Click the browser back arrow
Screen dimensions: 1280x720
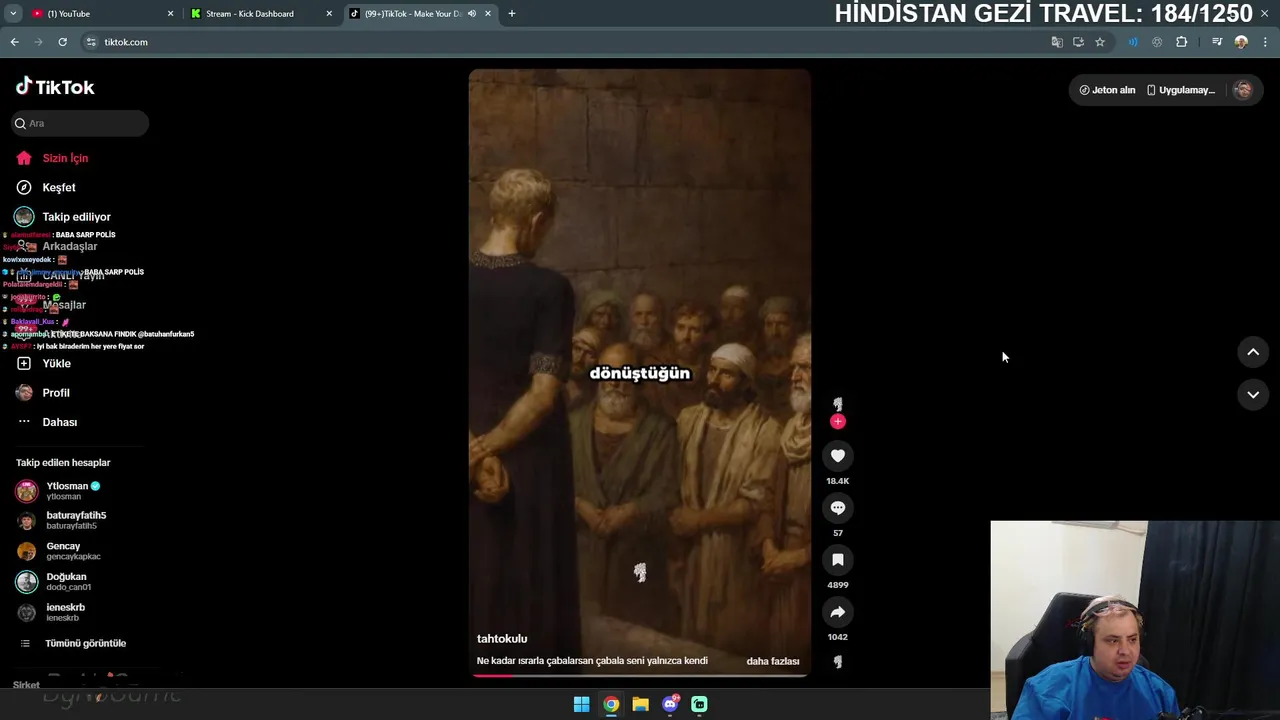click(x=14, y=42)
